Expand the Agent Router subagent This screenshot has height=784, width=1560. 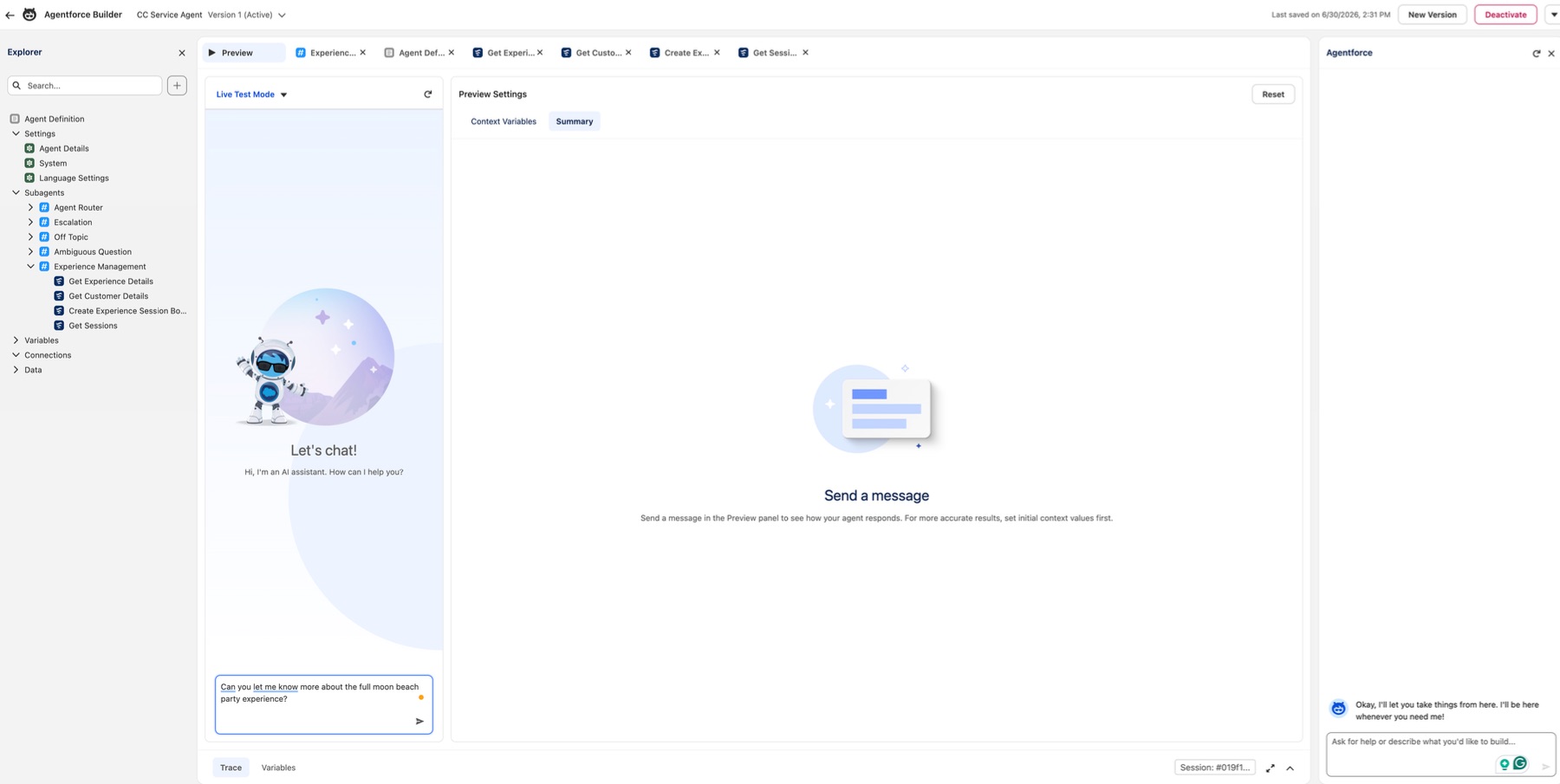[30, 207]
